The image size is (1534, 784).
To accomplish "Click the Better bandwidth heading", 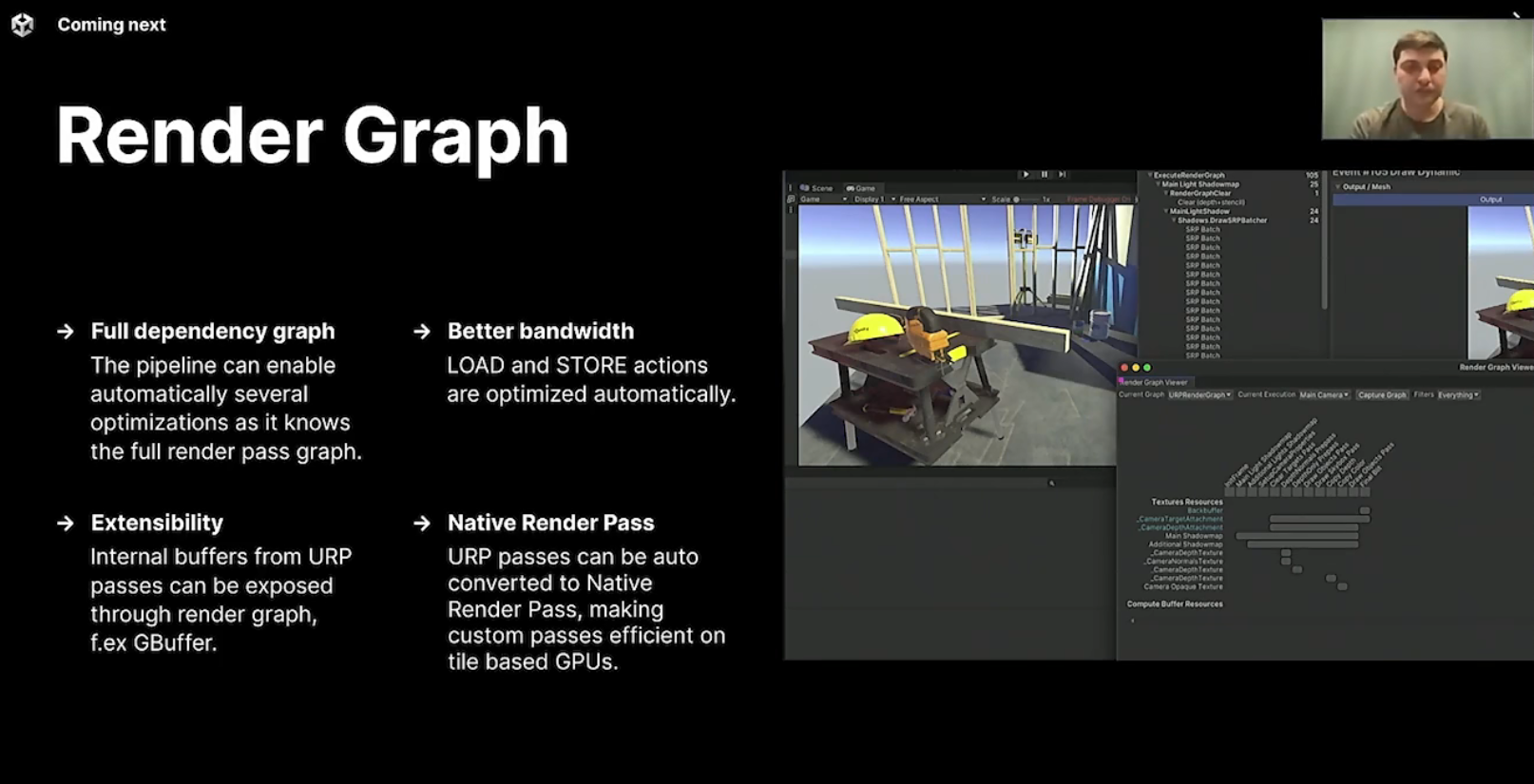I will [541, 332].
